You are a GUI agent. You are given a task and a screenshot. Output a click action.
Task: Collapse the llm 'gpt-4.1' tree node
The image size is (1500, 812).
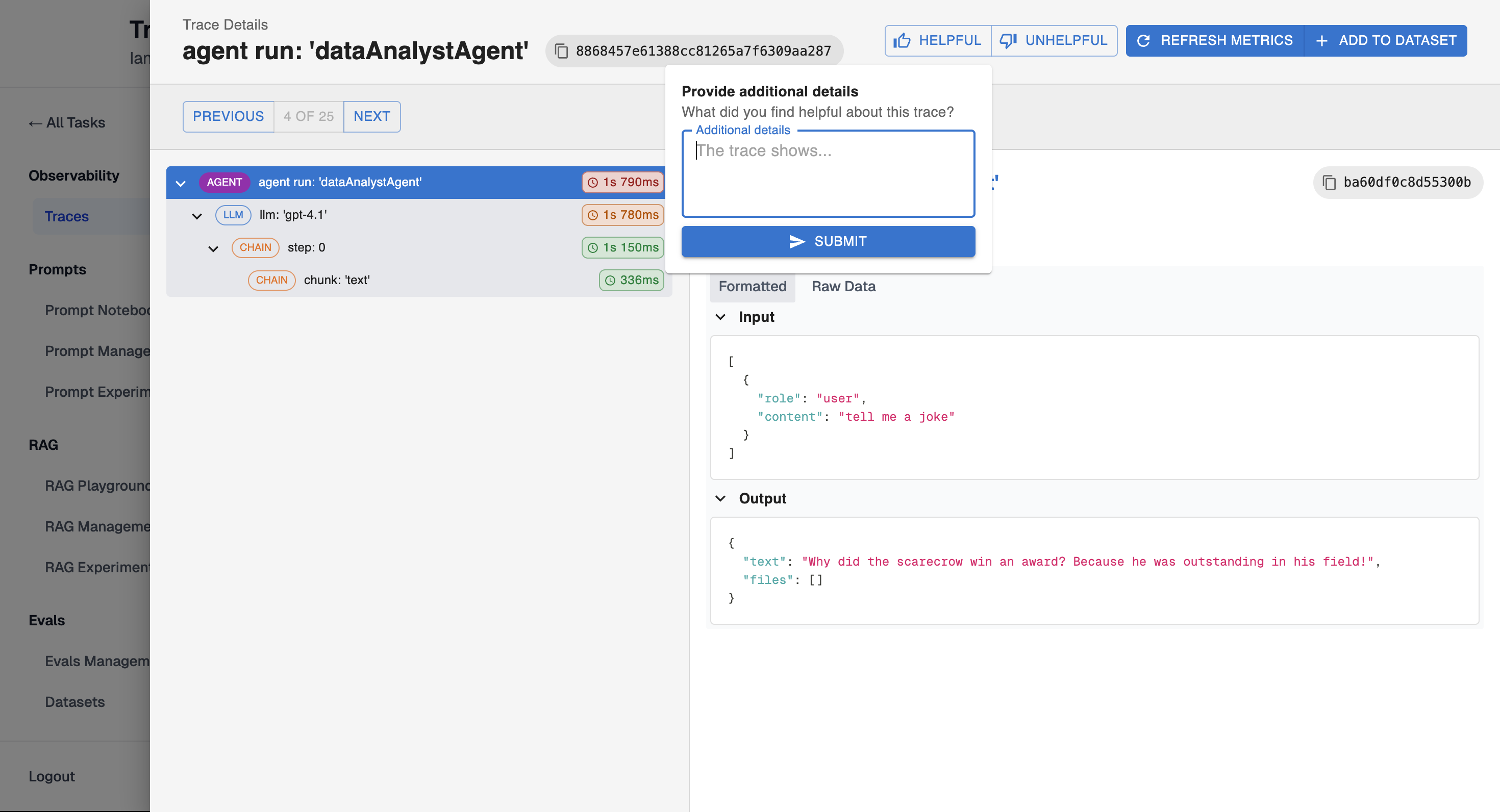(197, 216)
